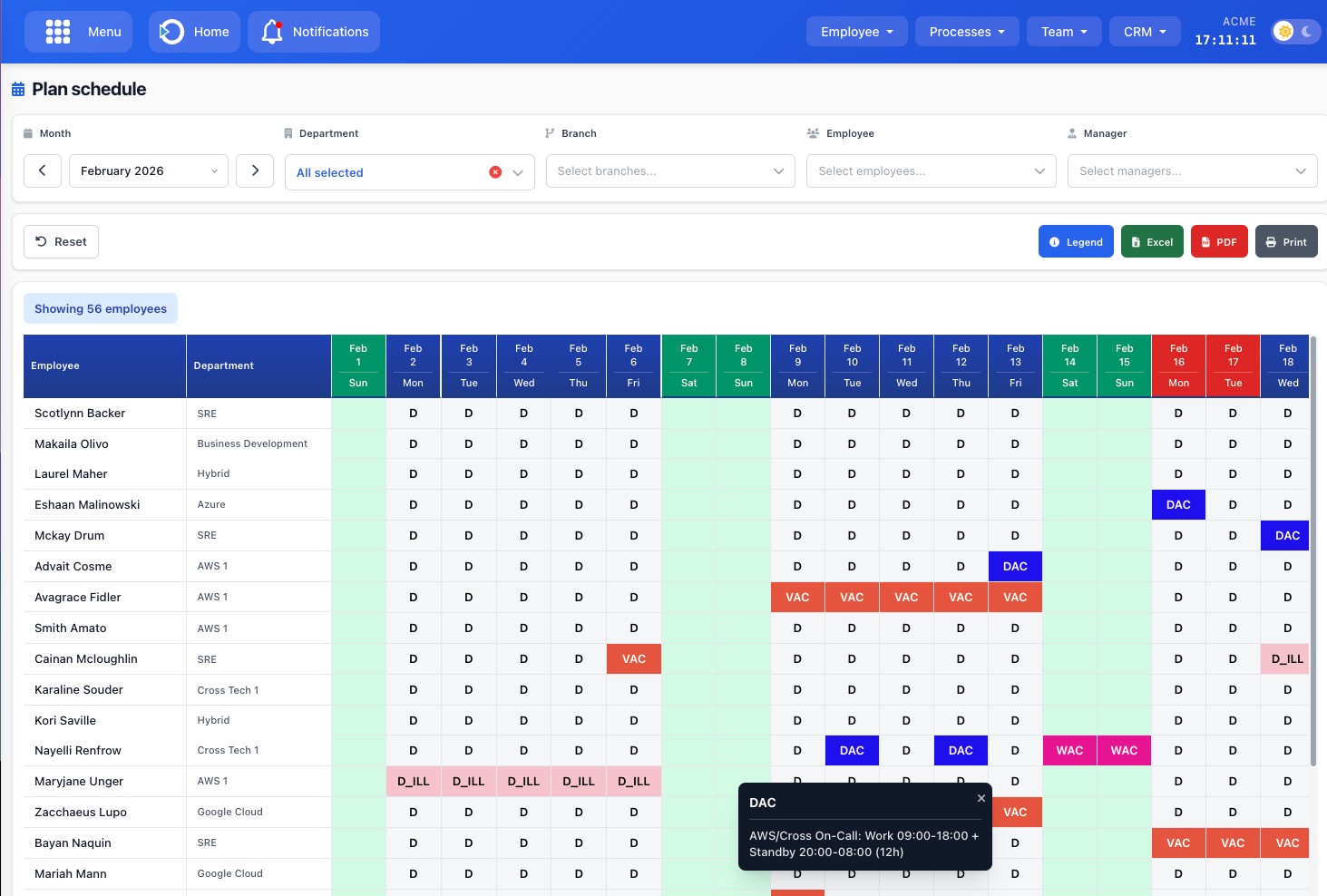Open the Legend

click(x=1076, y=241)
